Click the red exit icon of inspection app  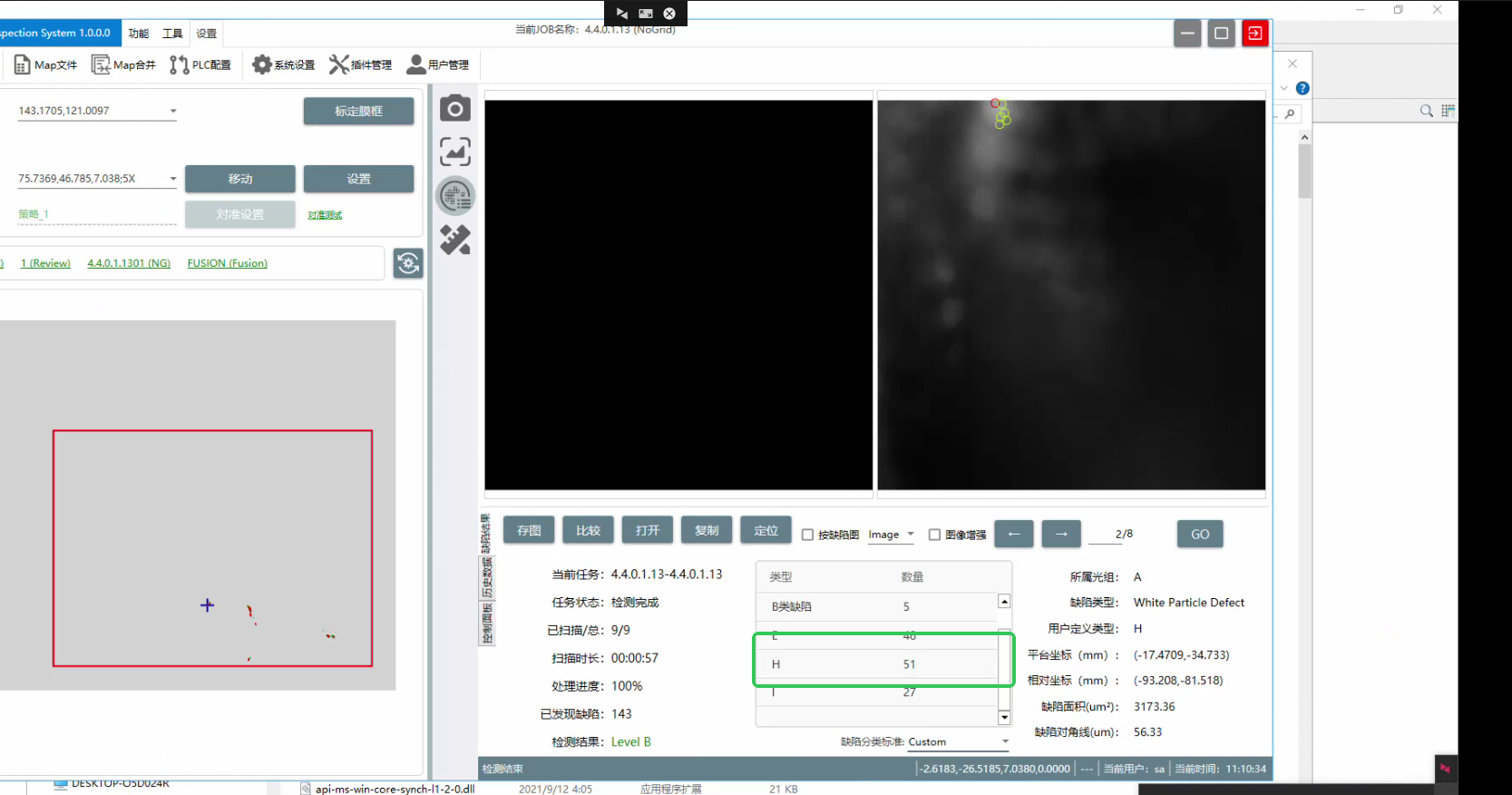[1255, 34]
